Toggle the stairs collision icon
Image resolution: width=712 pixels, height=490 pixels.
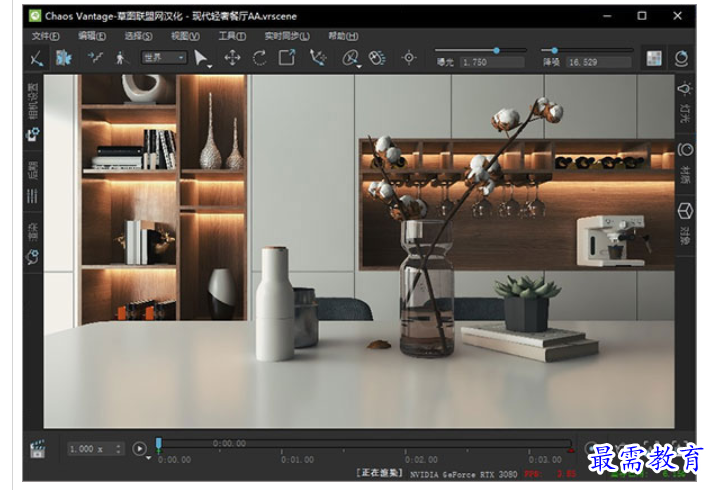click(x=95, y=58)
